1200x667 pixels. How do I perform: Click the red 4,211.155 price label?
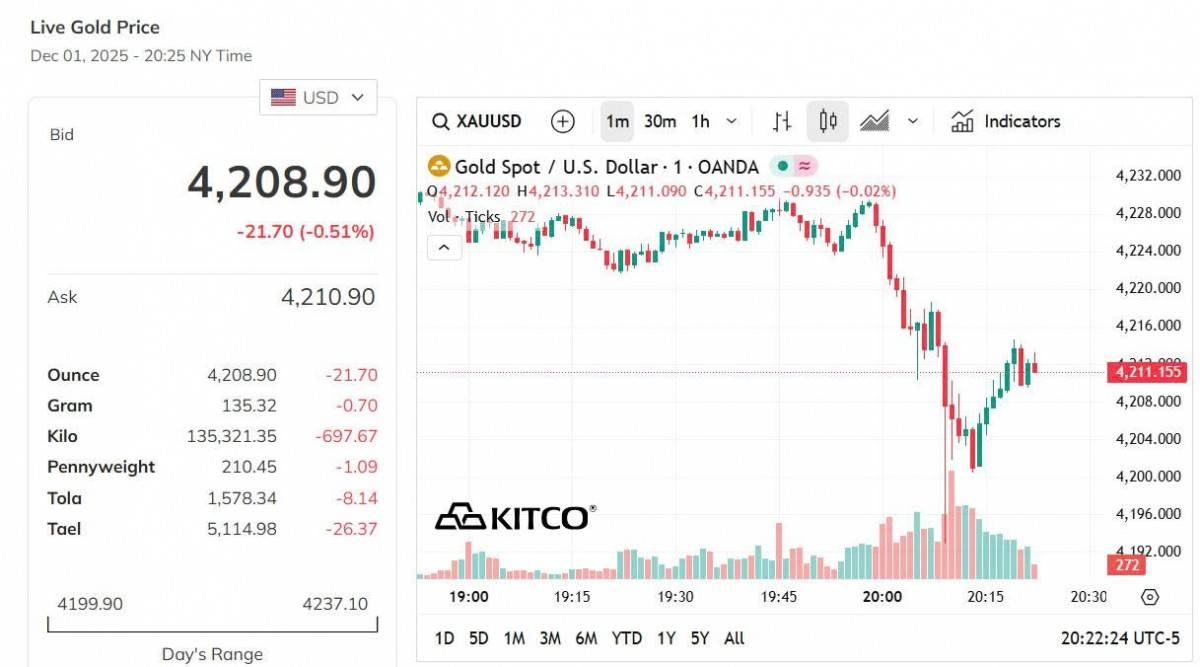[x=1146, y=372]
